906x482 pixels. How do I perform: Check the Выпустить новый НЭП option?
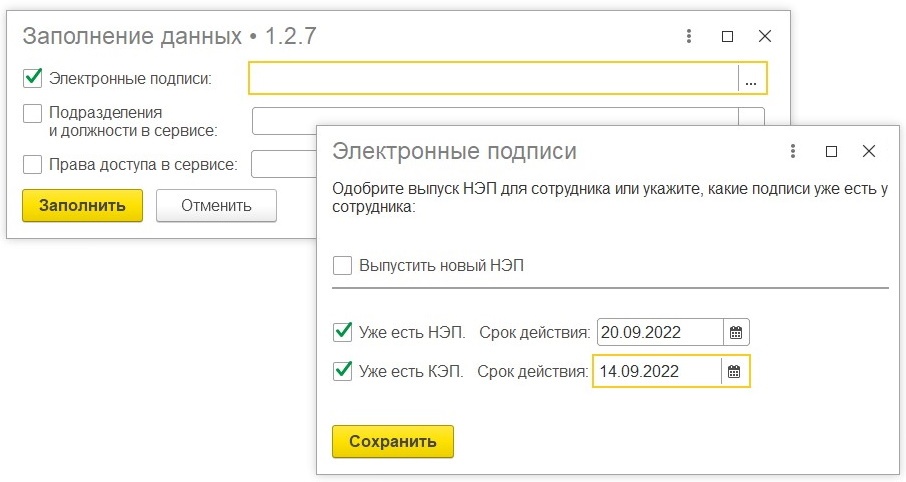tap(343, 266)
